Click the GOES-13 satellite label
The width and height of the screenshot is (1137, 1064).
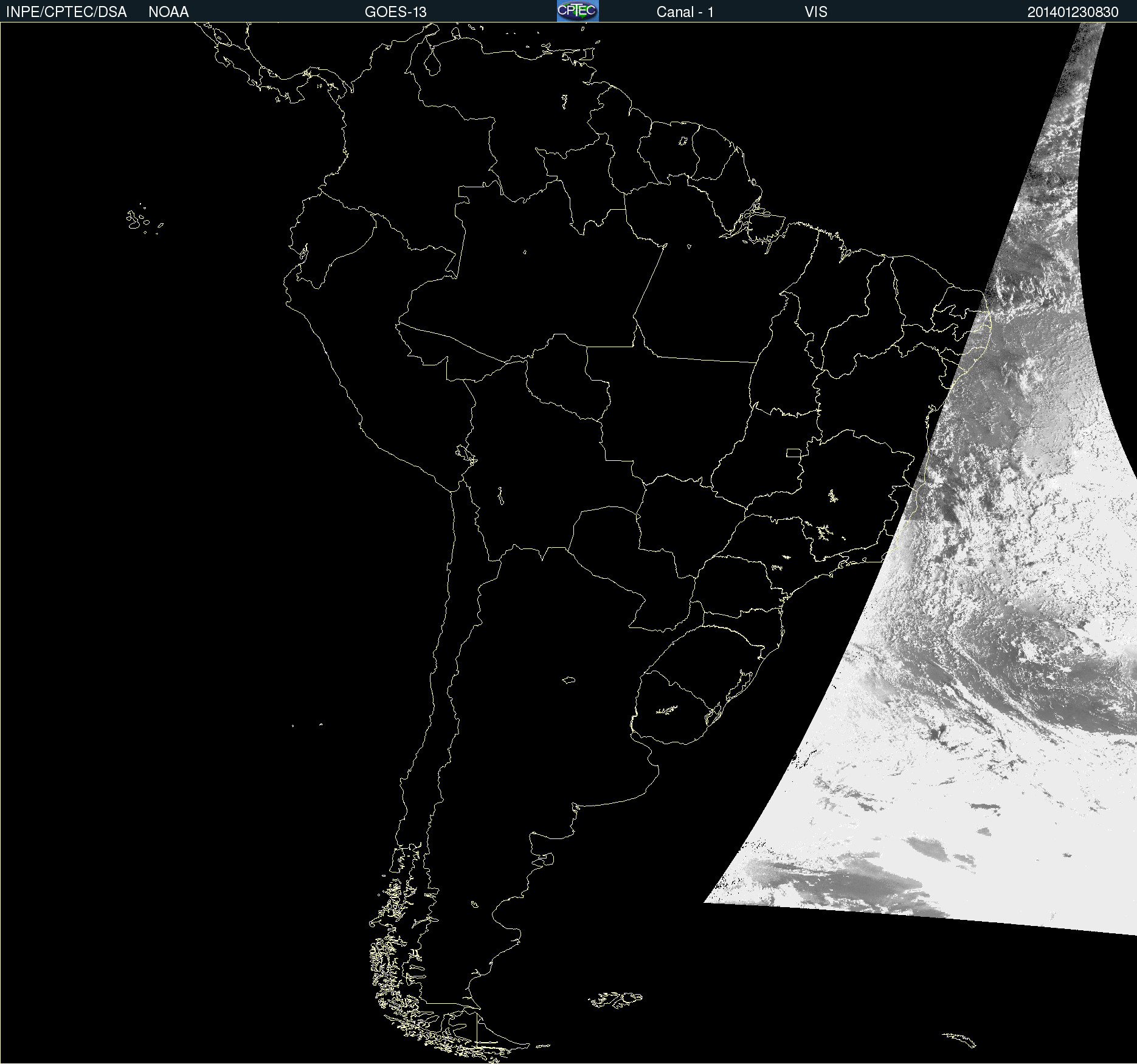pyautogui.click(x=396, y=12)
